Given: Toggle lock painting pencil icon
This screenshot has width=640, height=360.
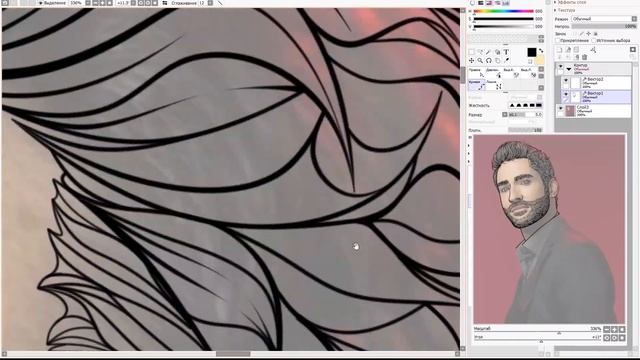Looking at the screenshot, I should click(582, 33).
